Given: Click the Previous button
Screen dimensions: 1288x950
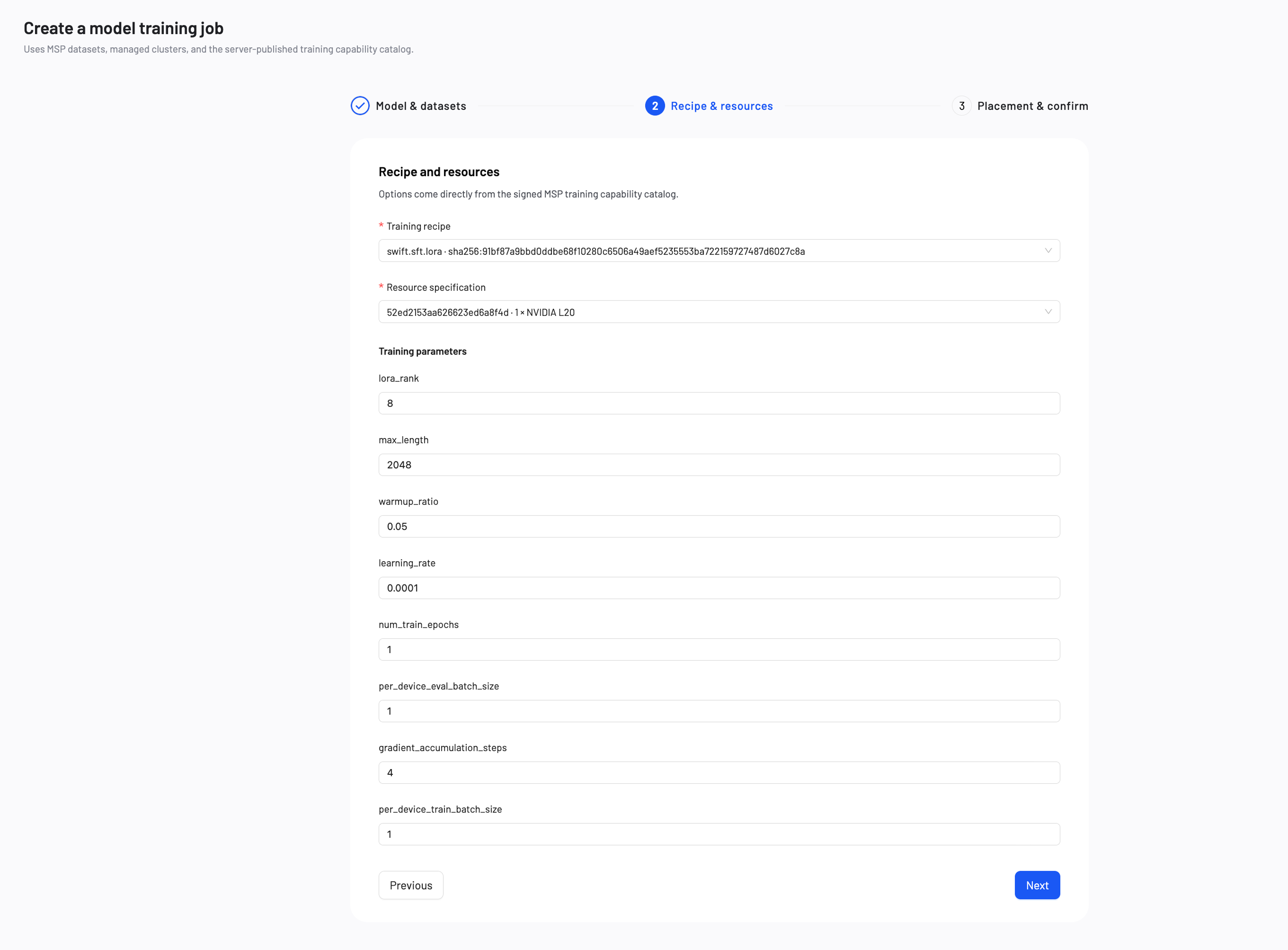Looking at the screenshot, I should pos(411,885).
